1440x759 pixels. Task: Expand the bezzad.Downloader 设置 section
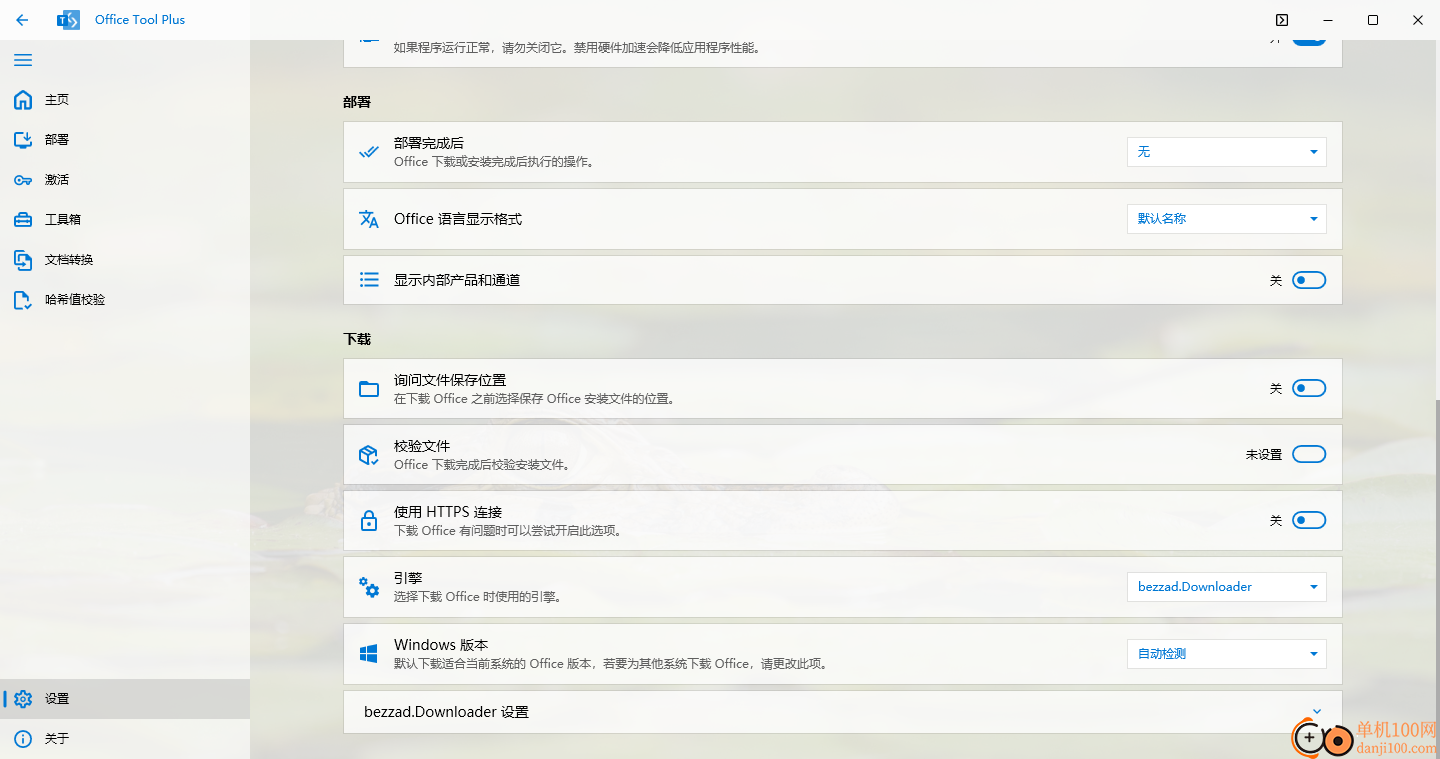coord(842,712)
